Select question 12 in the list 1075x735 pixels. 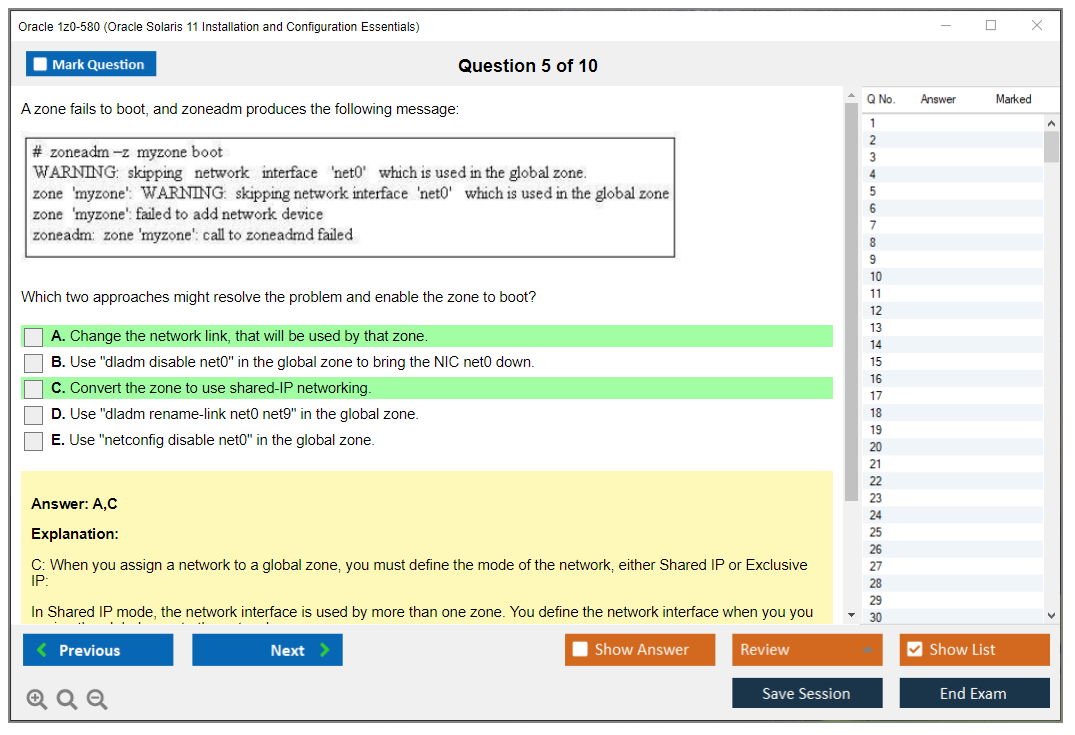(876, 310)
